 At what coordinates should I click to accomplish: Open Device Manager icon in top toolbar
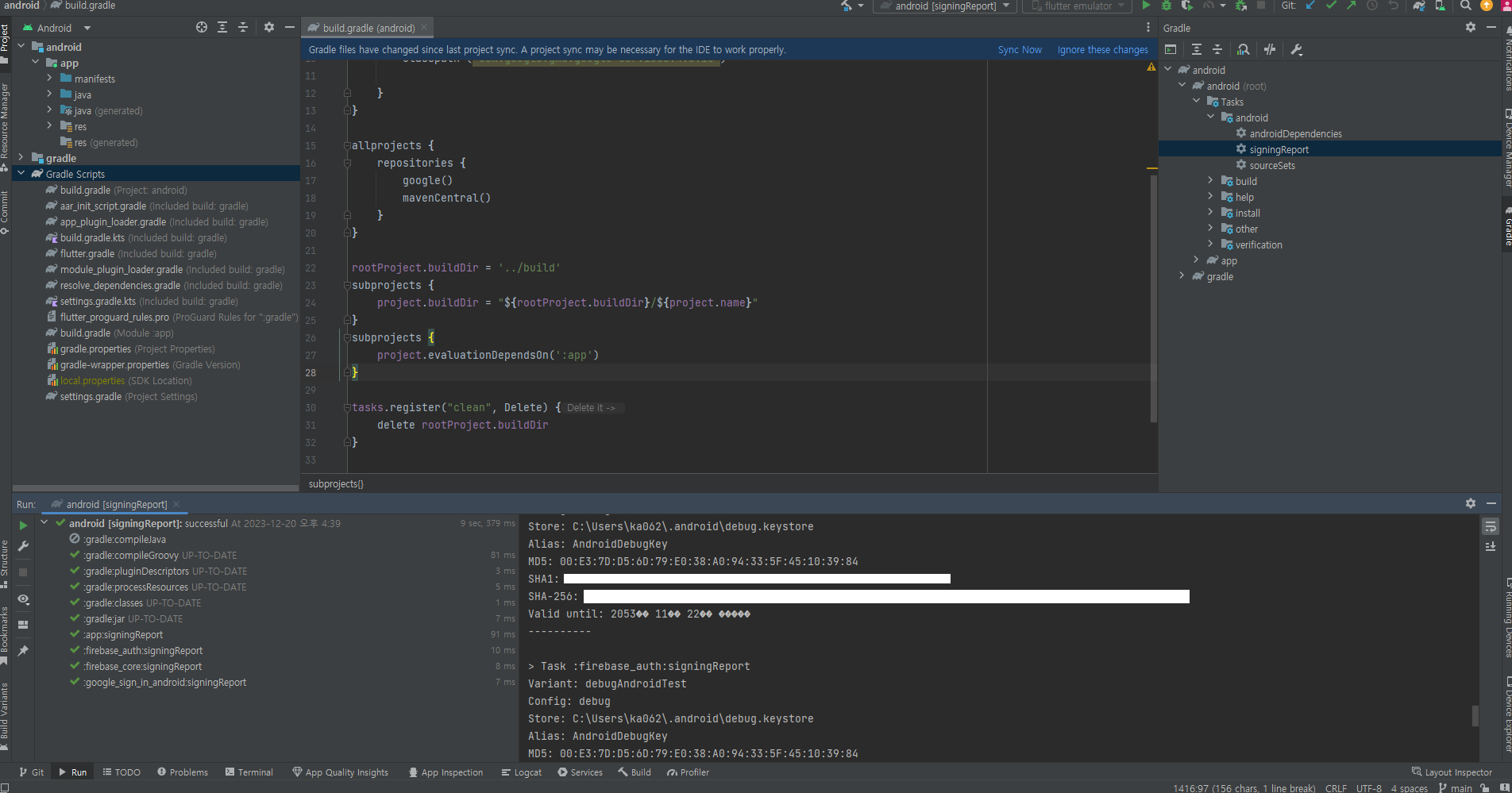(1441, 6)
